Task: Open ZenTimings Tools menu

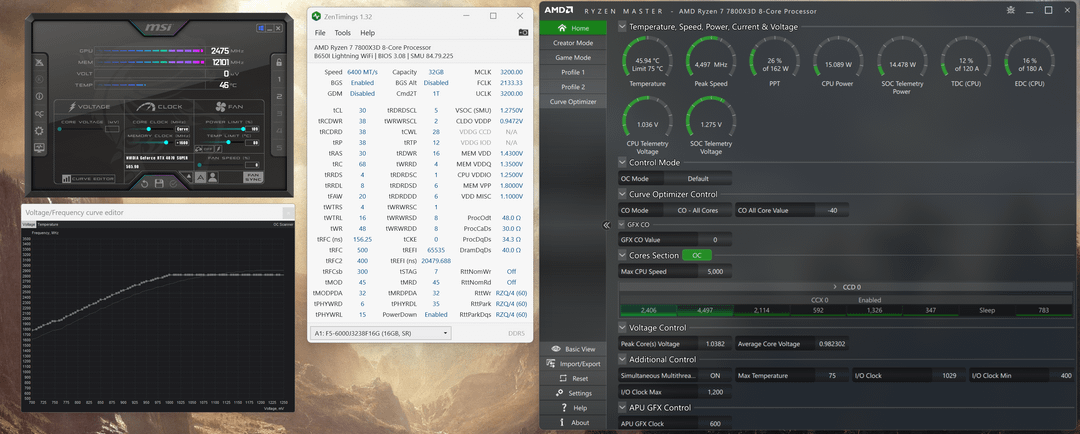Action: point(342,33)
